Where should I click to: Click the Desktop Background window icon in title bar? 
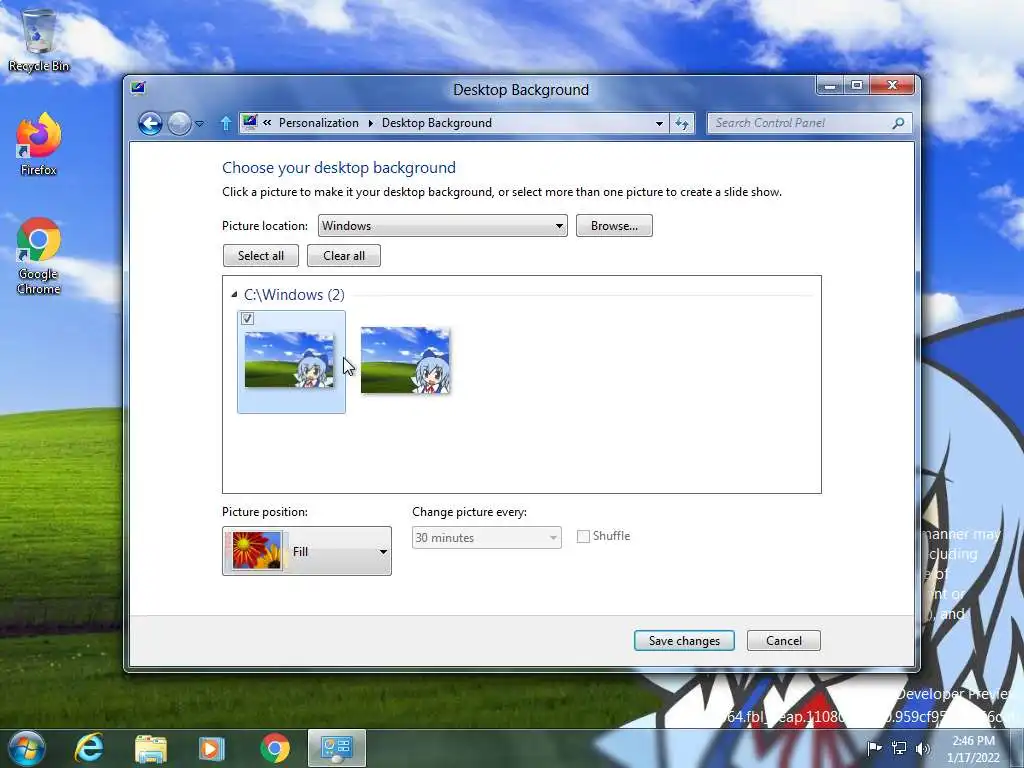(x=138, y=88)
